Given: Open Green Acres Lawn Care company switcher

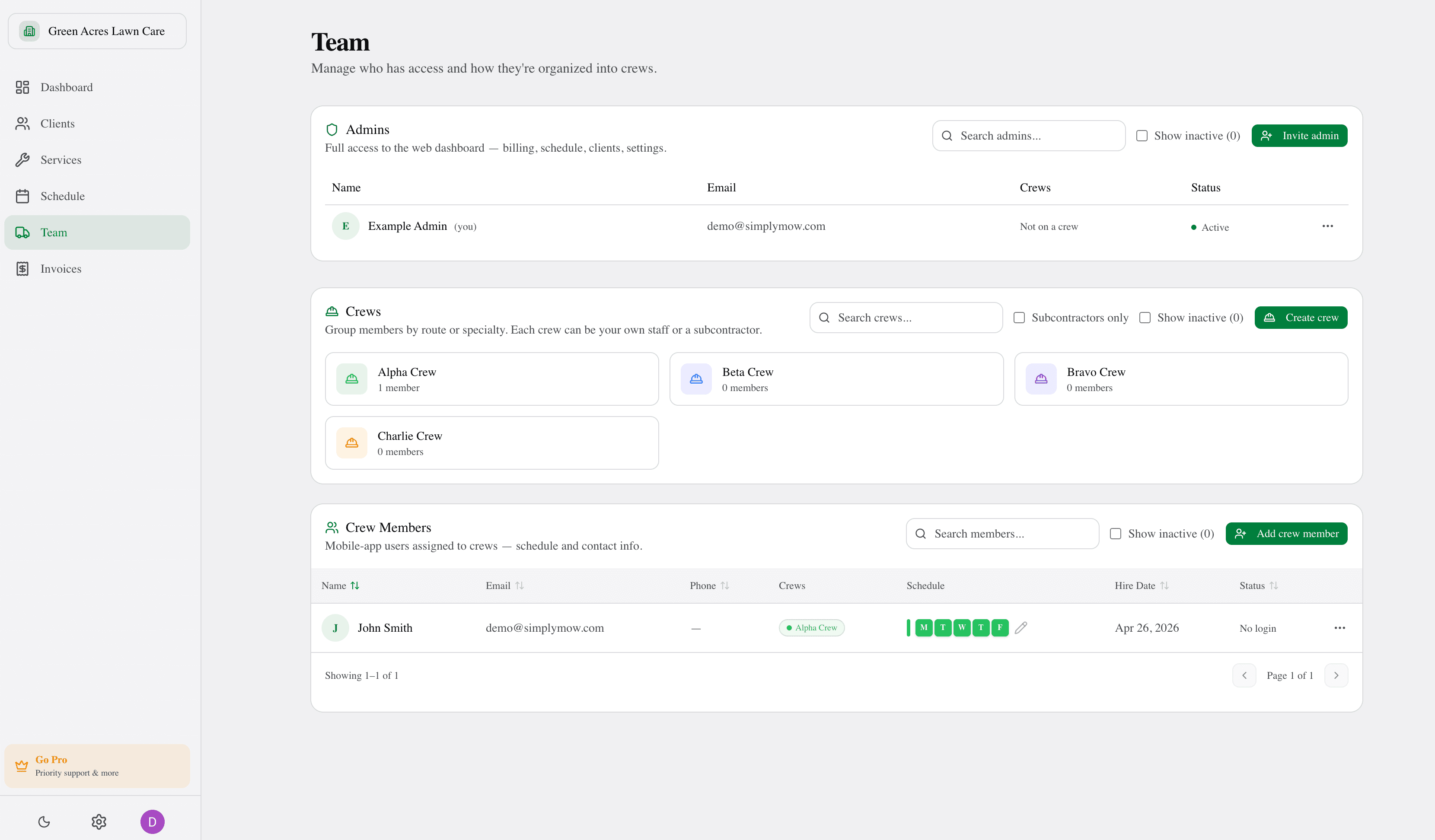Looking at the screenshot, I should pos(97,31).
